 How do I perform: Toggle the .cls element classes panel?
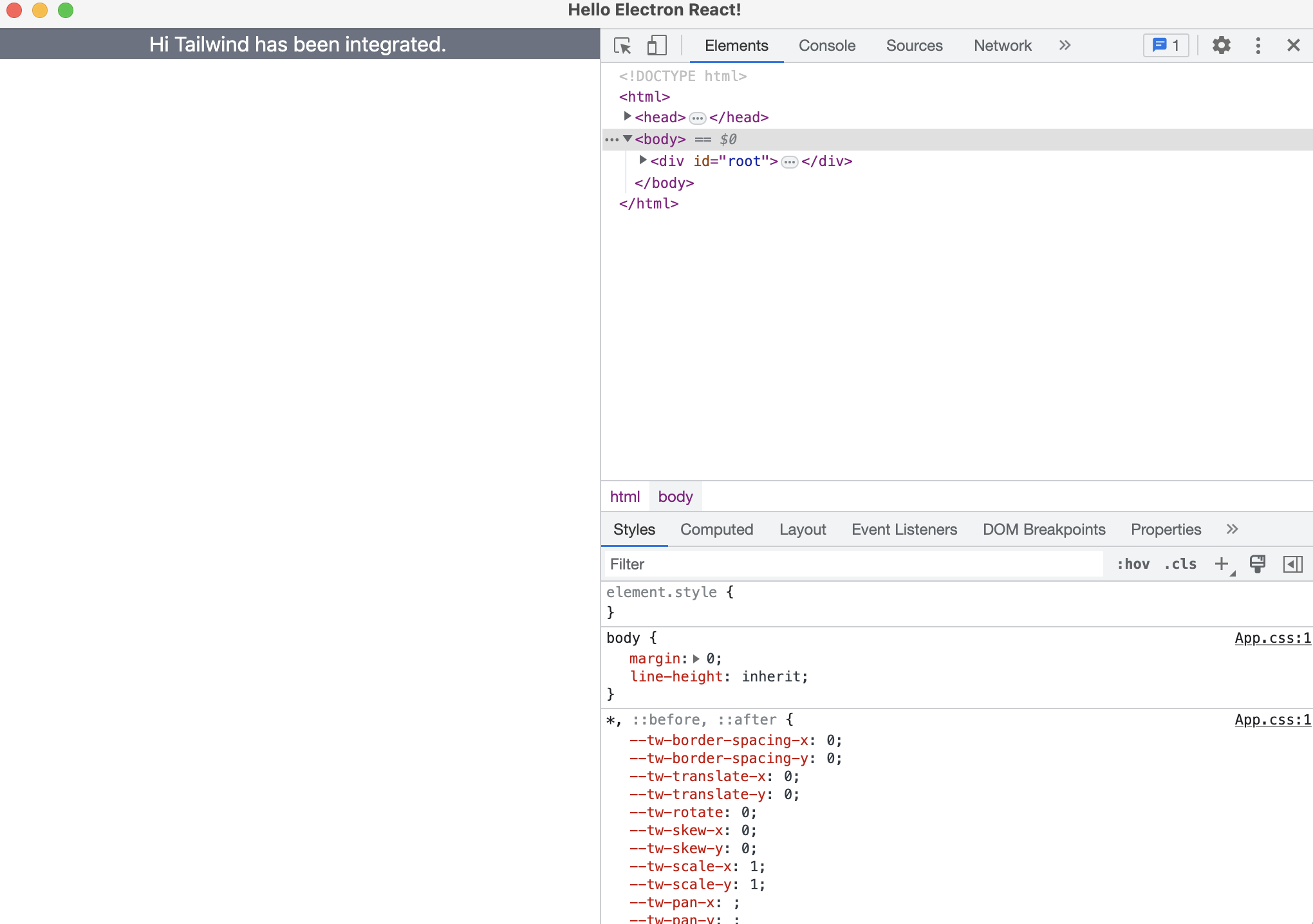1180,564
